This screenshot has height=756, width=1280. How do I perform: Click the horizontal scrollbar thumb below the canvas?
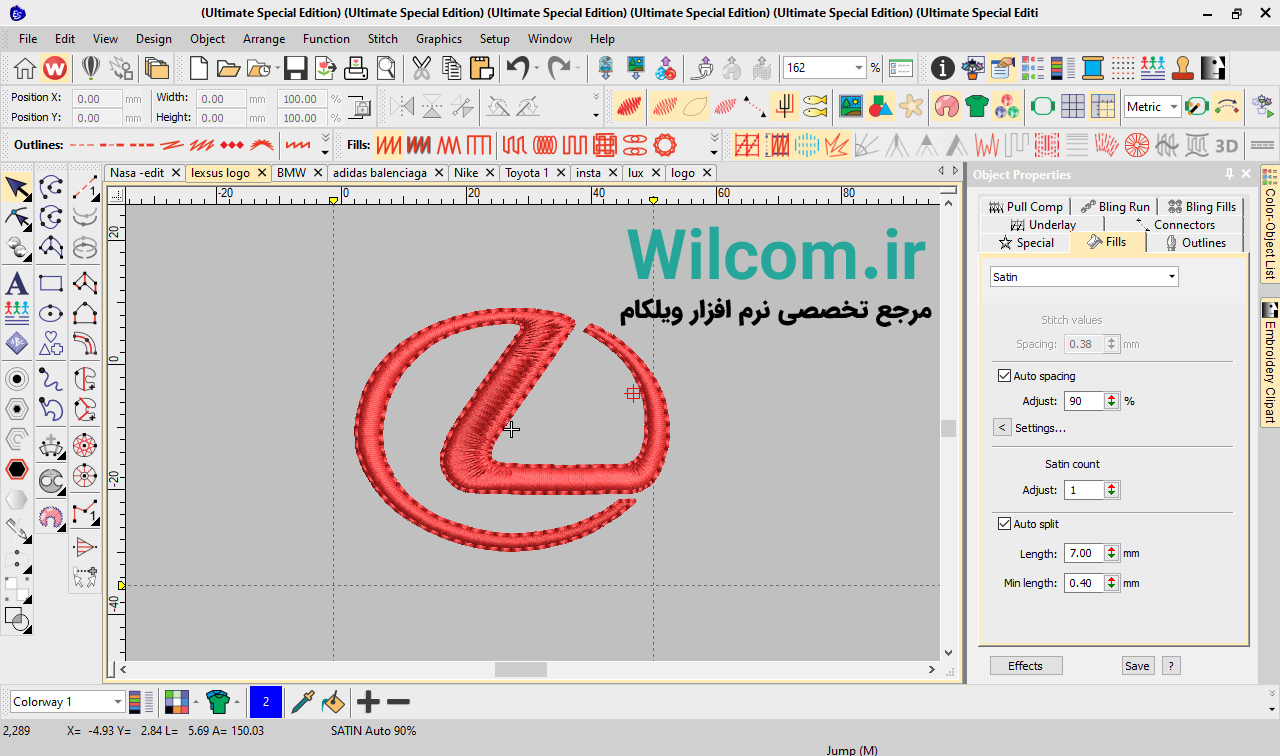coord(520,669)
